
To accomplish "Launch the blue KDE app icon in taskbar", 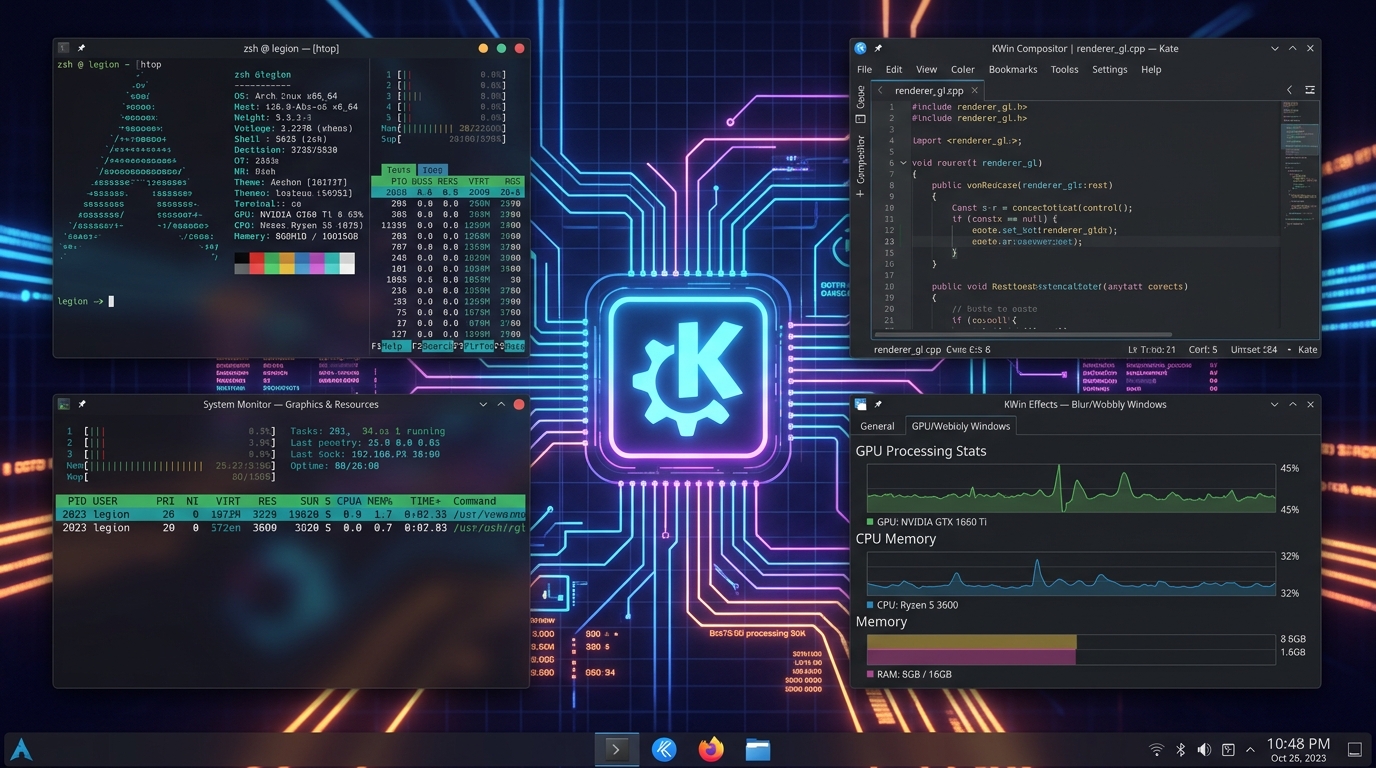I will click(664, 749).
